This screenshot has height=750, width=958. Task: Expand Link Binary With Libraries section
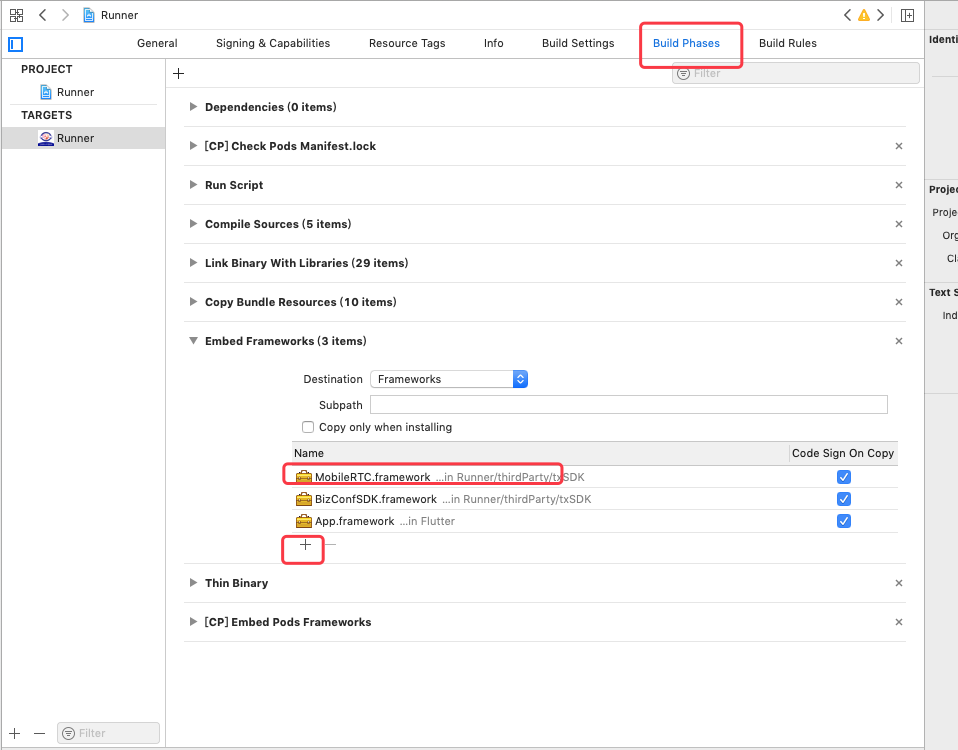click(x=193, y=263)
